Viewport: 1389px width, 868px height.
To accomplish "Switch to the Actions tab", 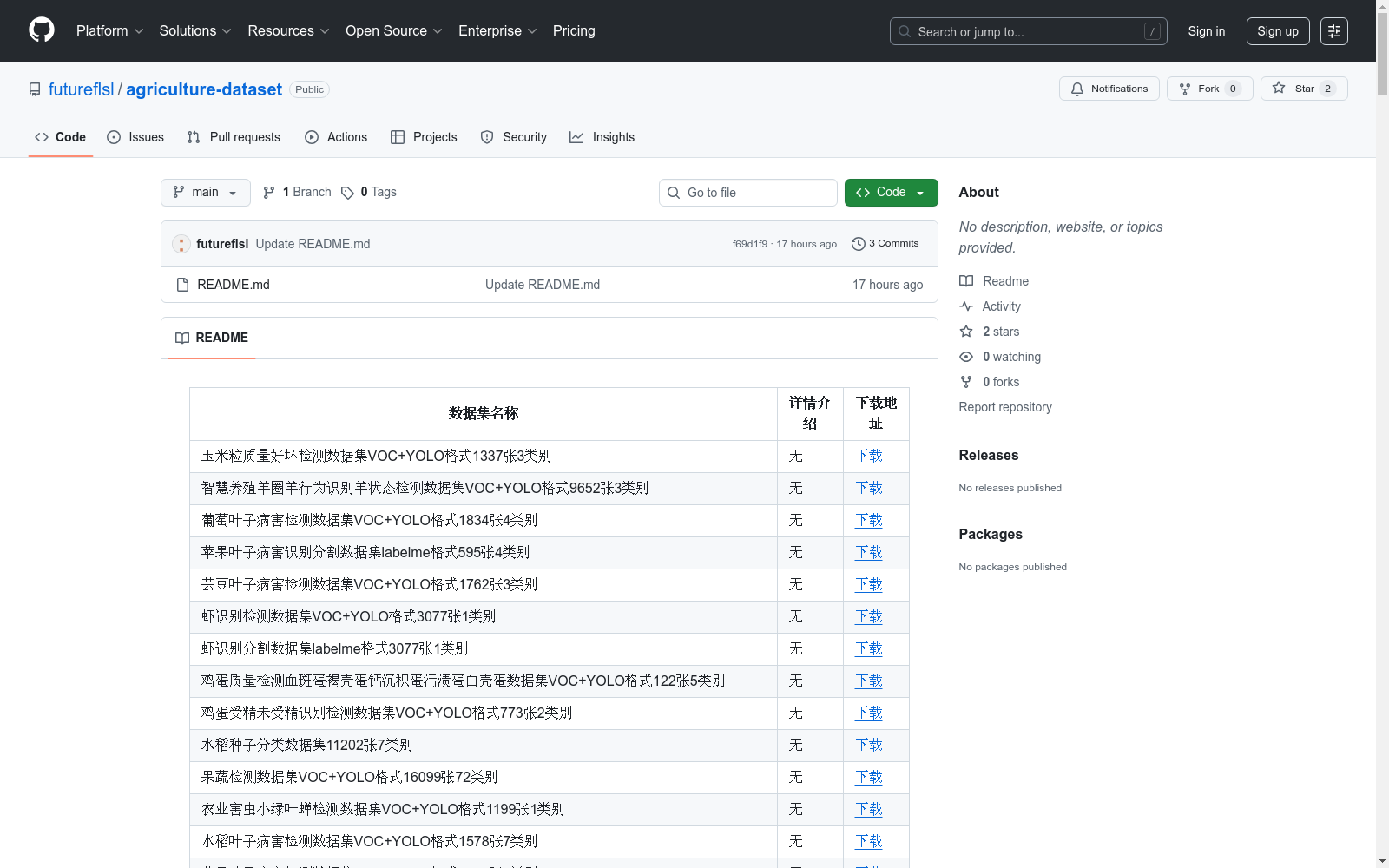I will (x=336, y=137).
